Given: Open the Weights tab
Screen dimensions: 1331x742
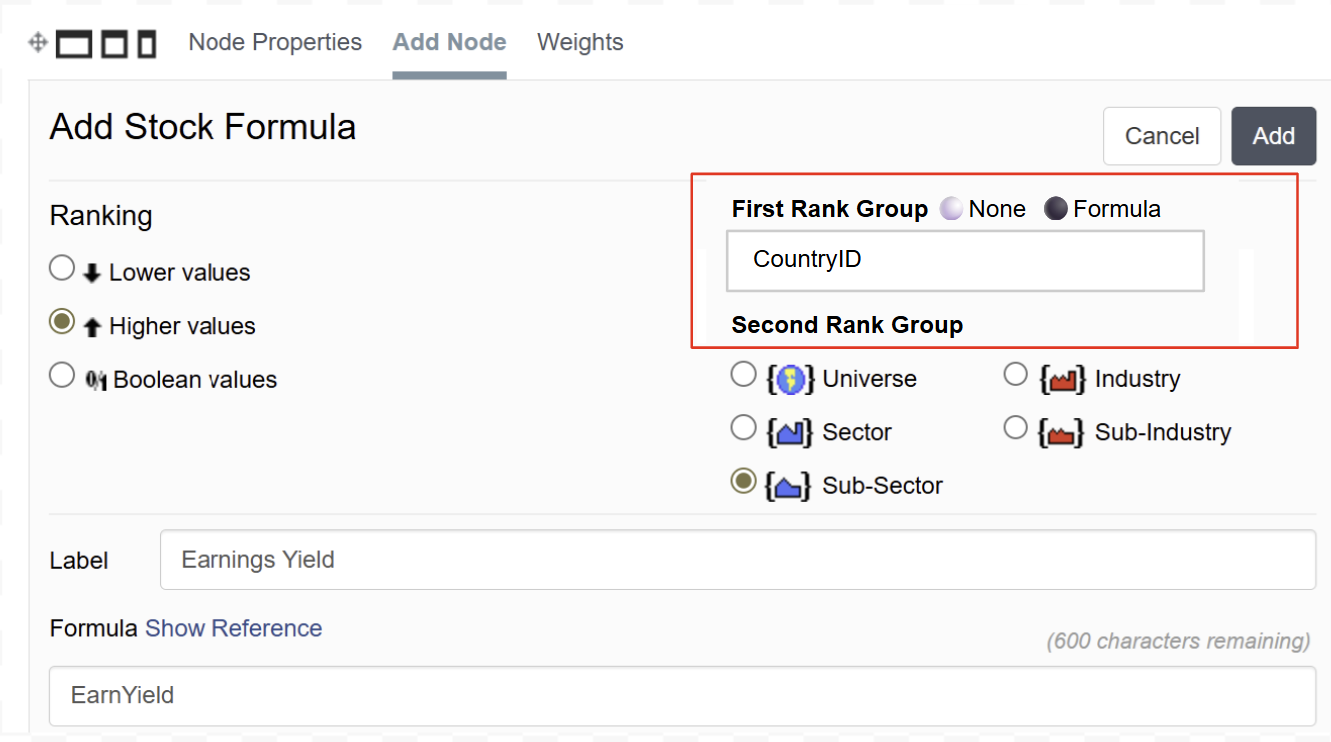Looking at the screenshot, I should [580, 42].
